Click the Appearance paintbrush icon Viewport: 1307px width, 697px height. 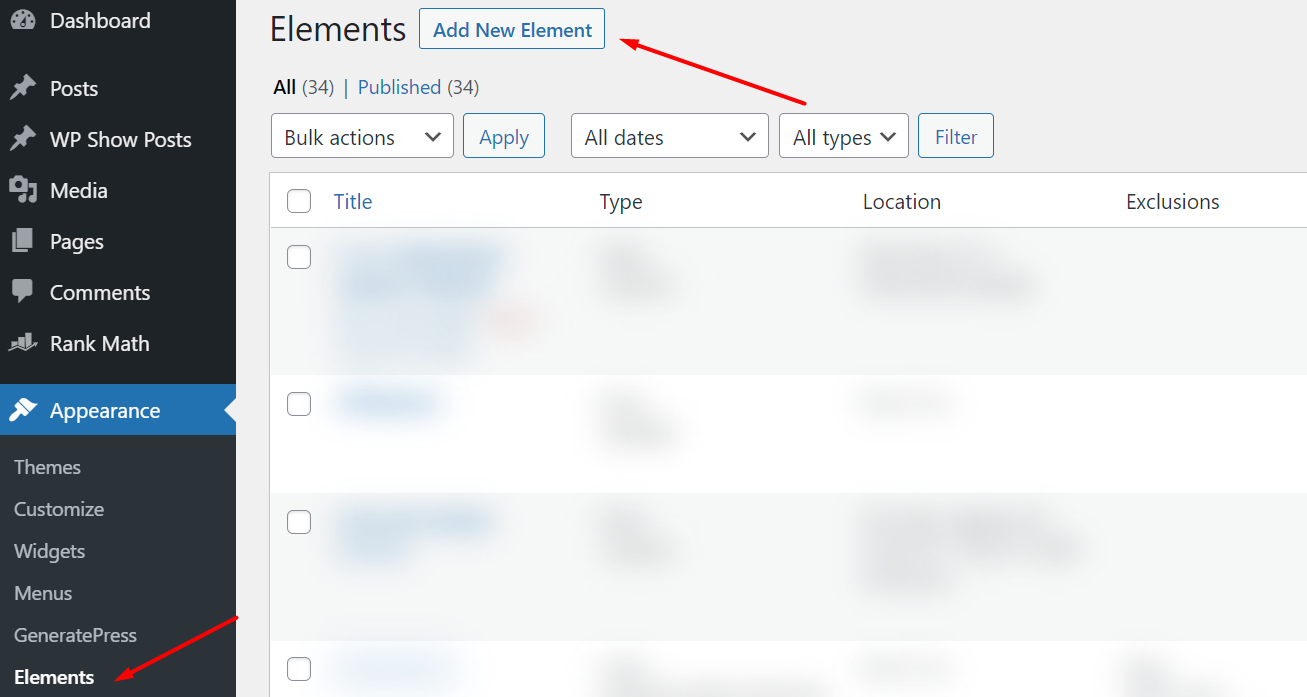point(23,410)
